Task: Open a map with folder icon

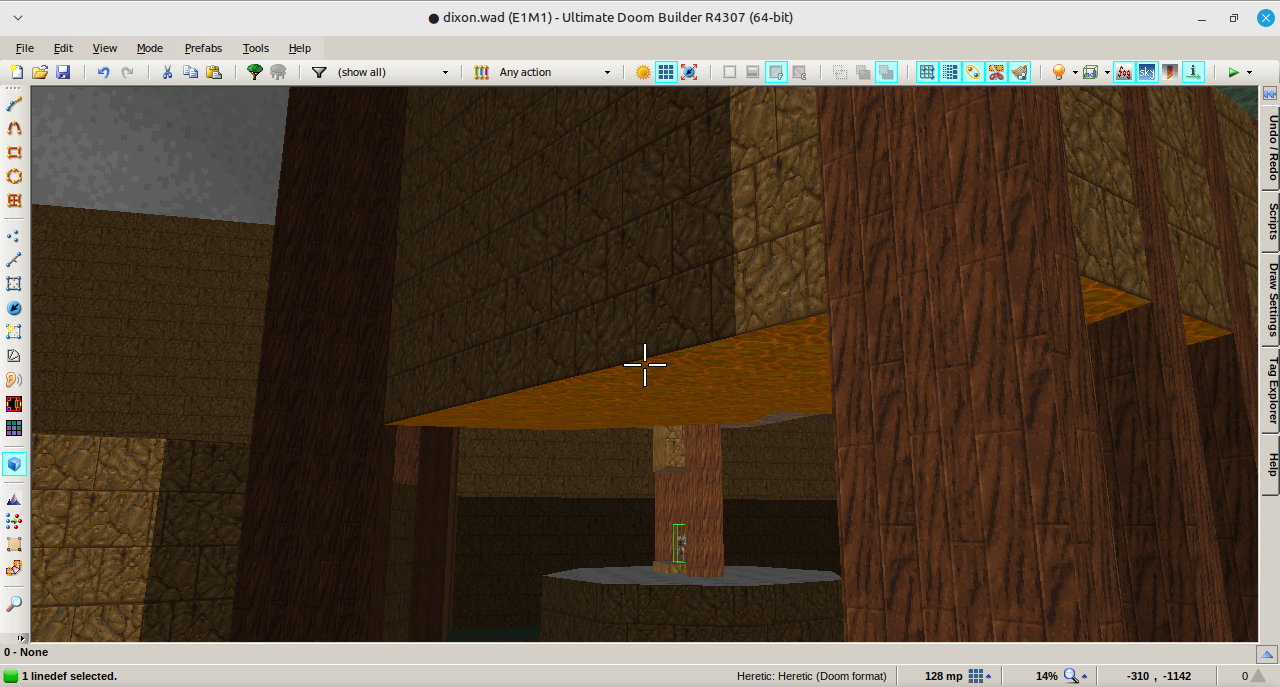Action: 40,72
